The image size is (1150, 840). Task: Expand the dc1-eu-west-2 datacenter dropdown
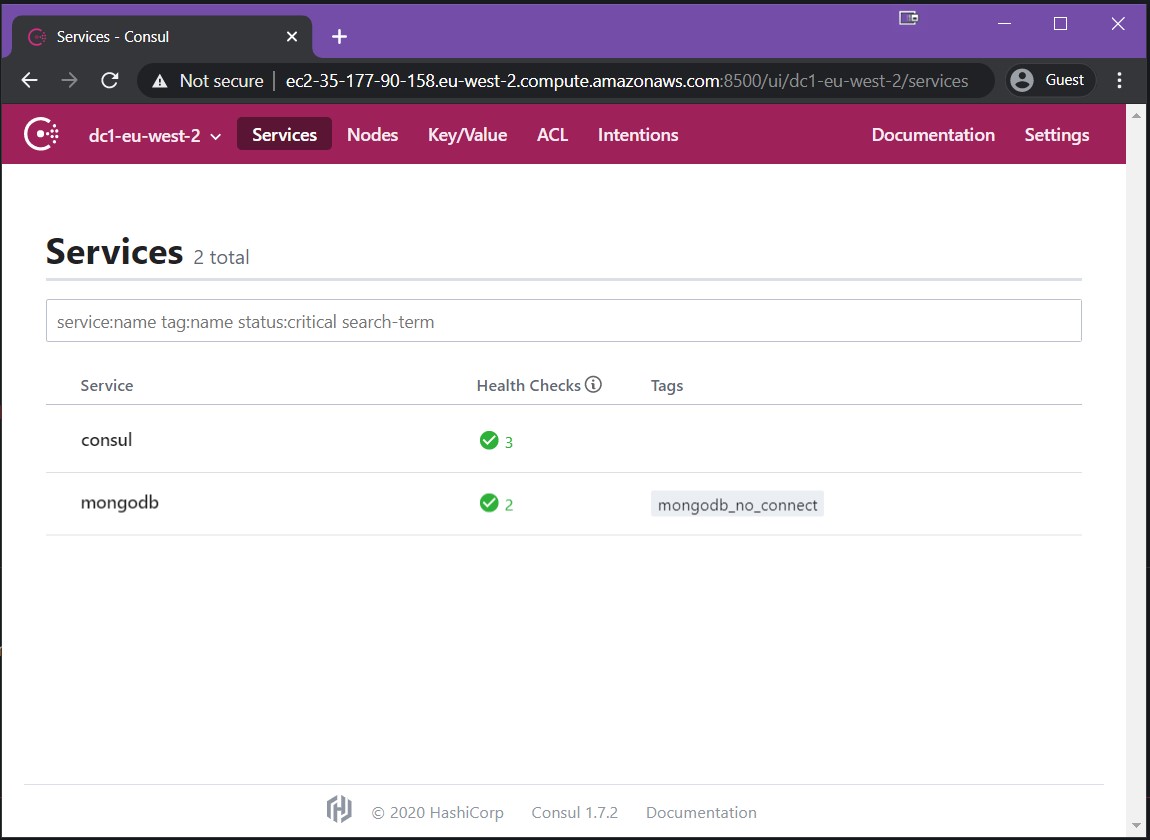click(x=155, y=135)
